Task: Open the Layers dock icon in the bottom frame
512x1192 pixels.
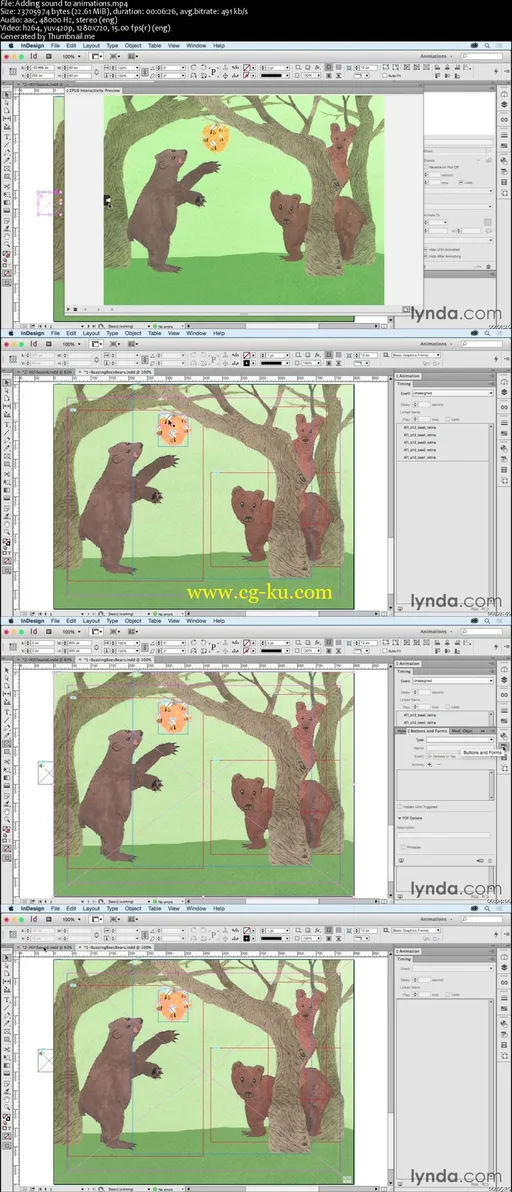Action: (x=504, y=968)
